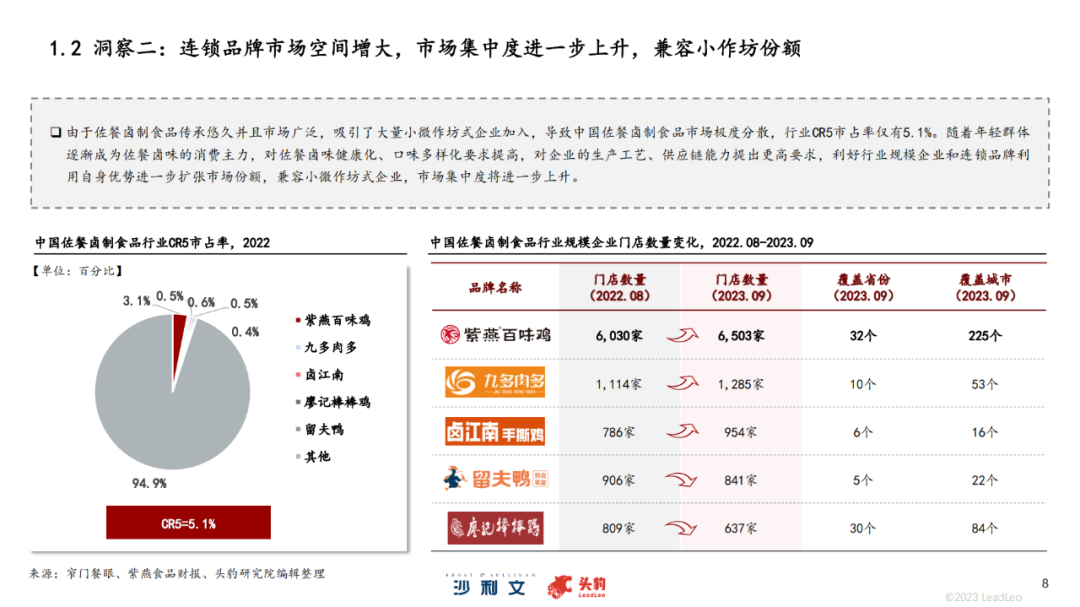Image resolution: width=1080 pixels, height=607 pixels.
Task: Click the upward trend arrow in 紫燕百味鸡 row
Action: pos(683,336)
